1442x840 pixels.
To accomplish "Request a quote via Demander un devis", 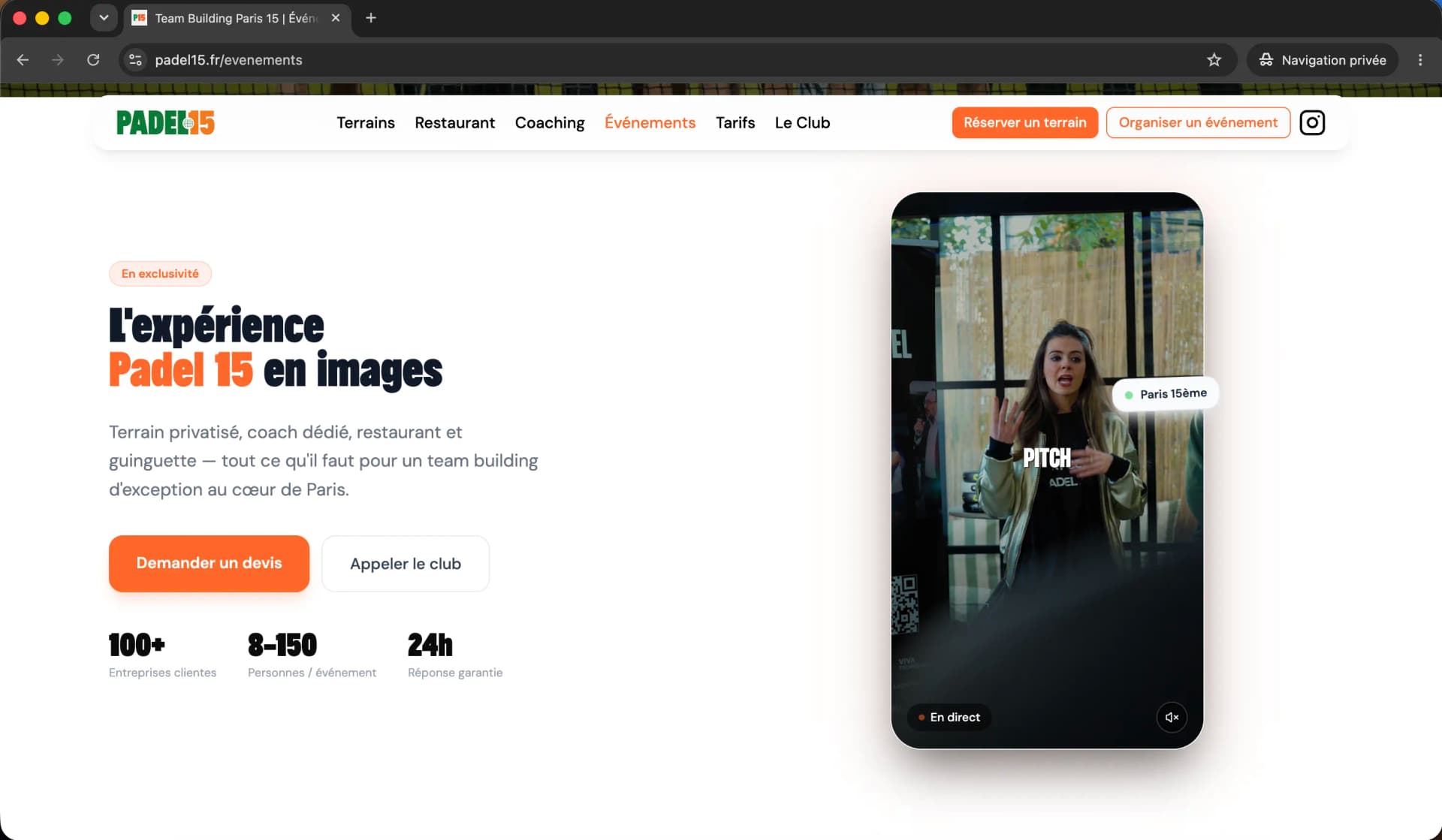I will 209,563.
